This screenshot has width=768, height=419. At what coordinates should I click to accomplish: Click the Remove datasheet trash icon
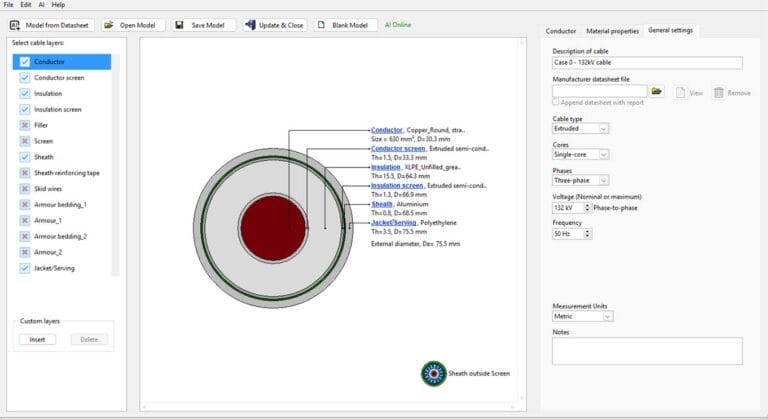[719, 93]
